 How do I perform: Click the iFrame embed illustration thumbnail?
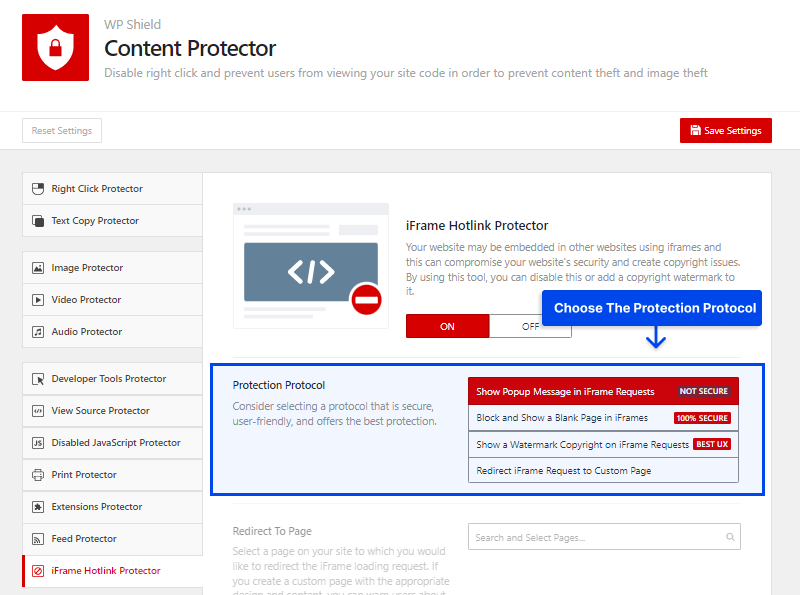311,265
